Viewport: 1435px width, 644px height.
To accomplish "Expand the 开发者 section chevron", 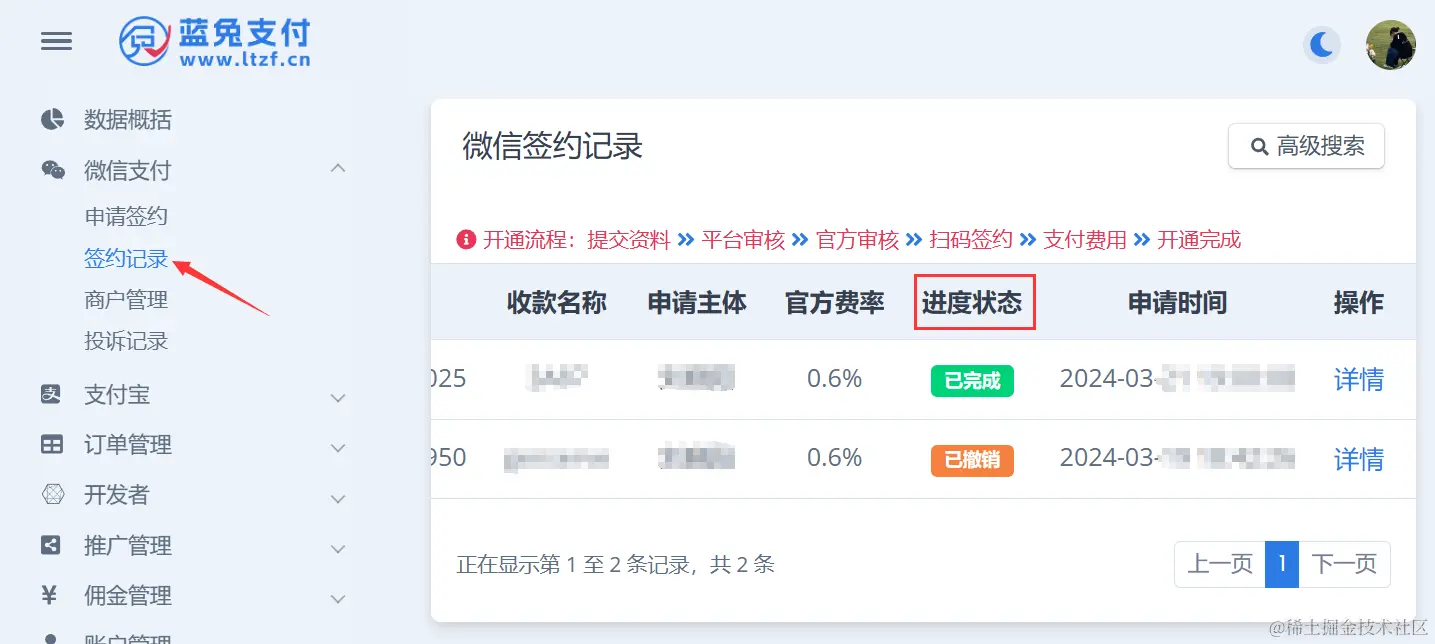I will [338, 498].
